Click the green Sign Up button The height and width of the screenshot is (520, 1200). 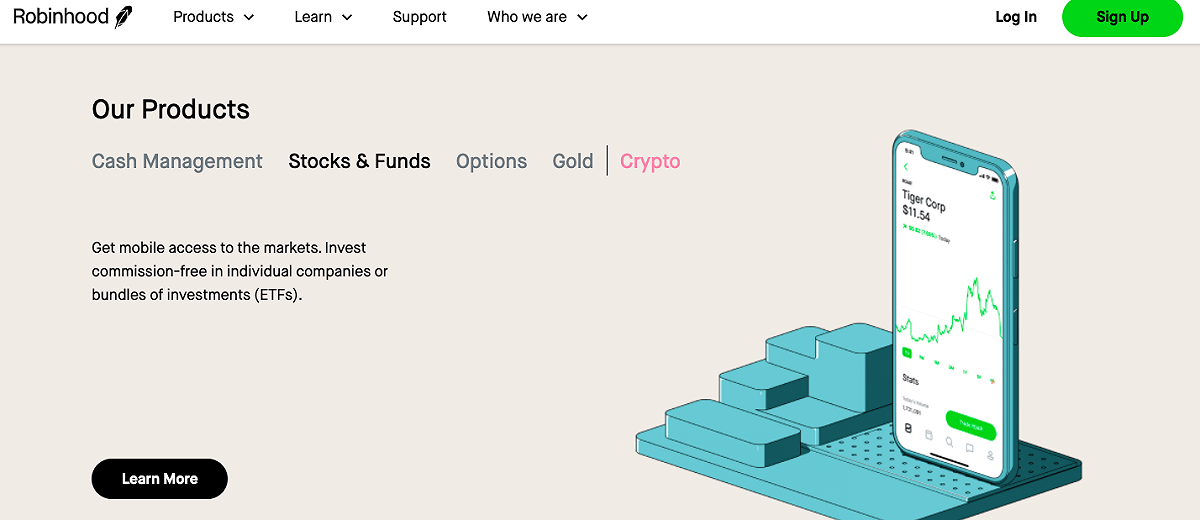tap(1122, 17)
